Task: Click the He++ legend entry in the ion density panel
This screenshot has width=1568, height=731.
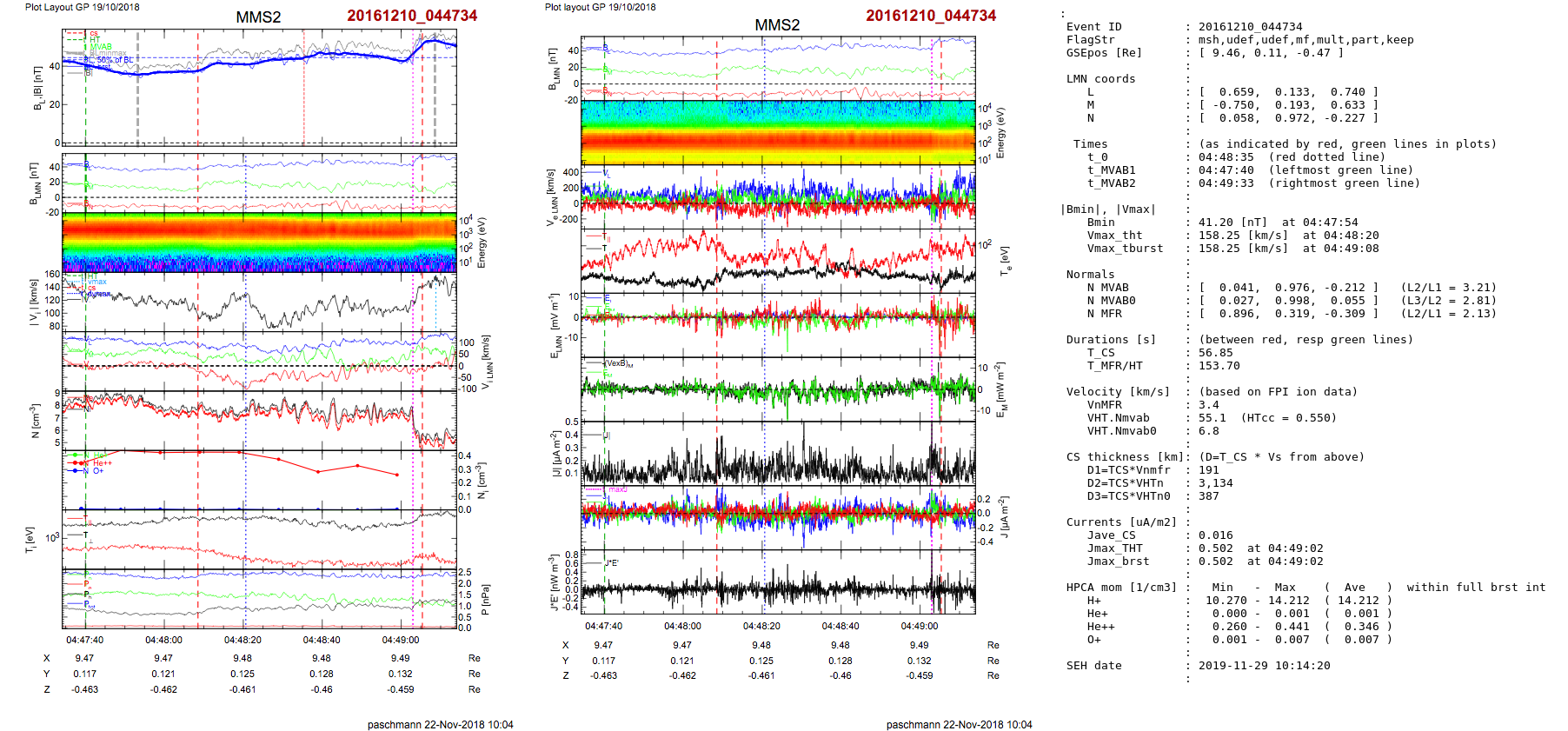Action: coord(102,463)
